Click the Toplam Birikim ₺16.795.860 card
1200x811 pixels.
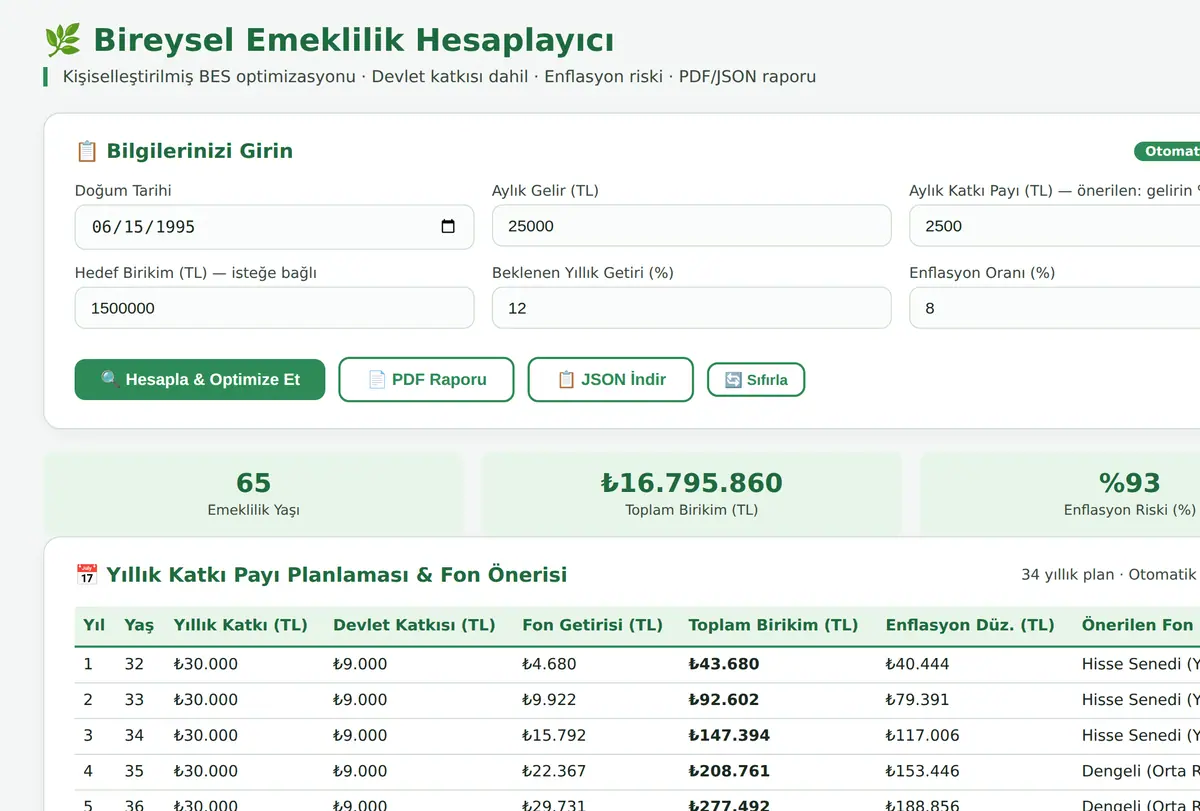pyautogui.click(x=691, y=494)
